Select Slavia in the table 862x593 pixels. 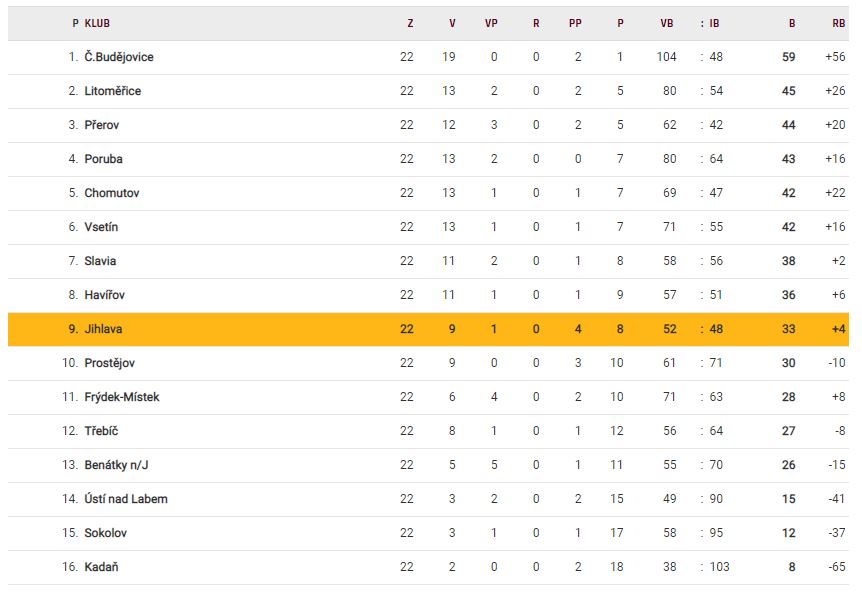pos(100,261)
